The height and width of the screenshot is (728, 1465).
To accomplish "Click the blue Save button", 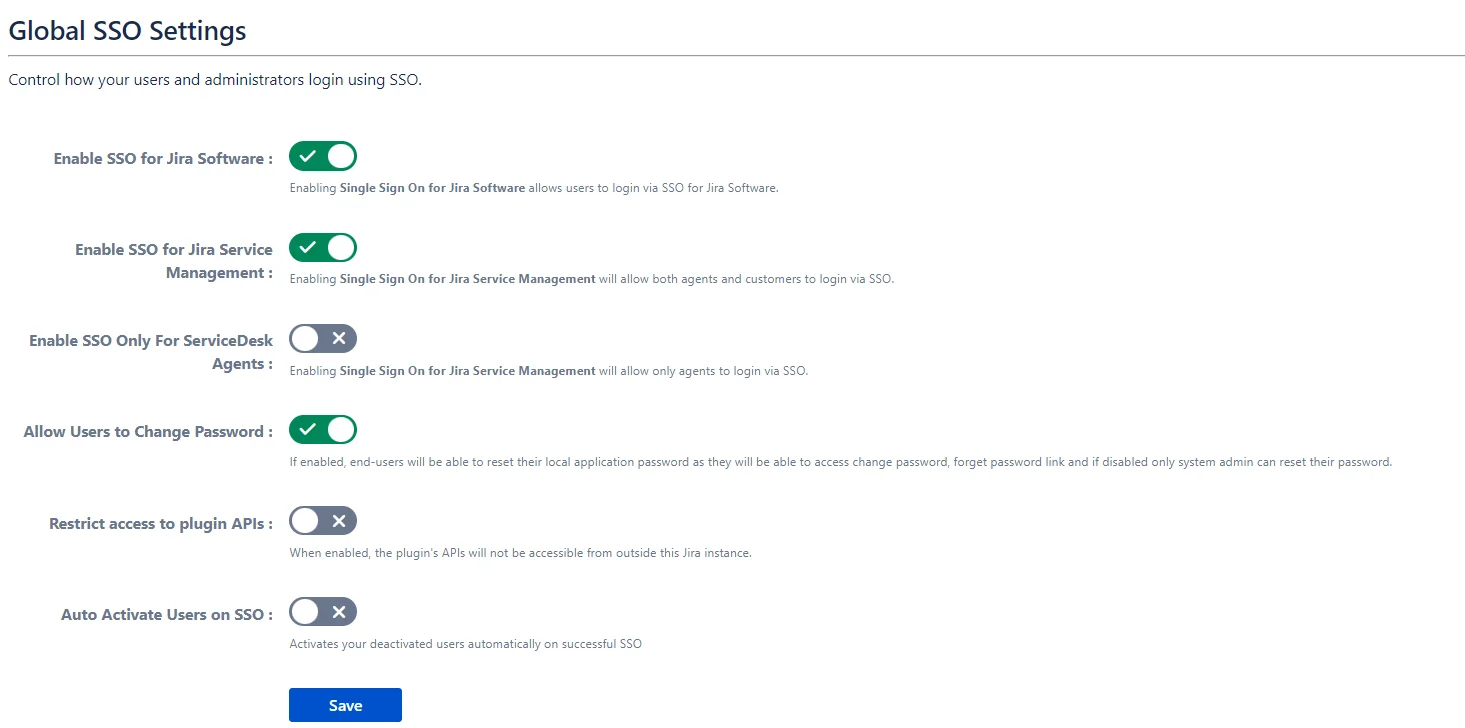I will pyautogui.click(x=345, y=705).
